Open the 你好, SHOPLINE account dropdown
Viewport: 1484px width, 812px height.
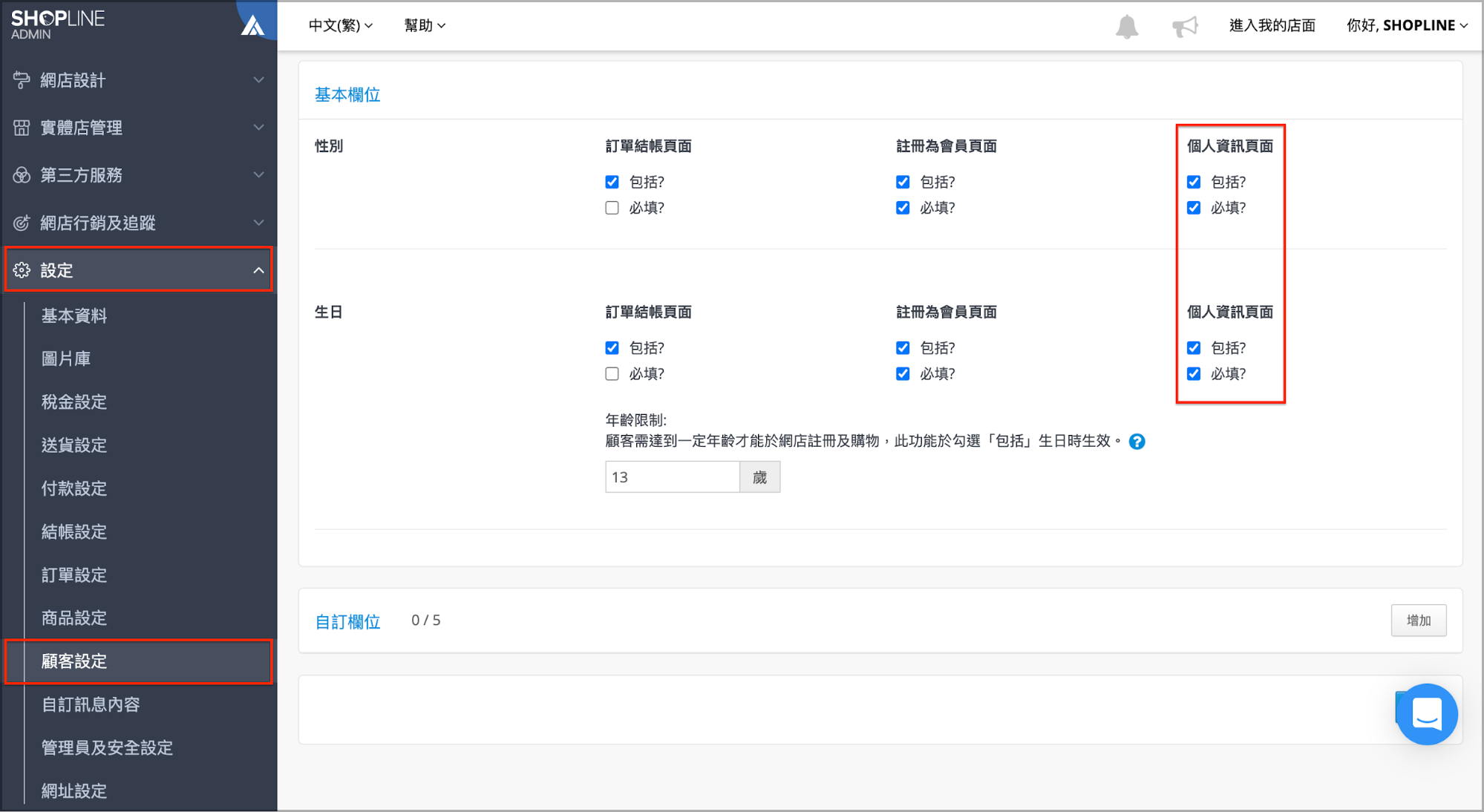pos(1408,25)
